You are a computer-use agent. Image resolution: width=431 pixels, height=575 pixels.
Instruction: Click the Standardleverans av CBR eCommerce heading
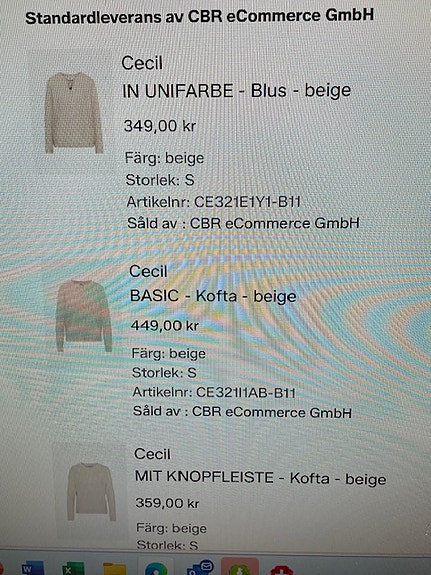200,17
